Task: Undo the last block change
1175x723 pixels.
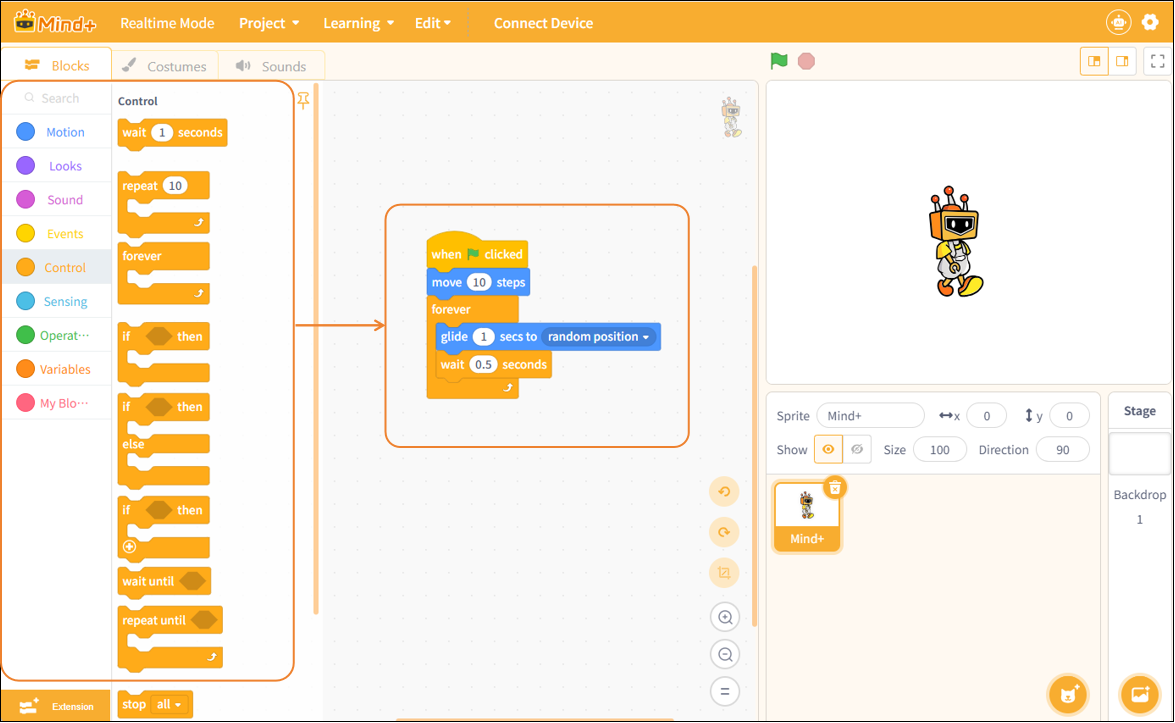Action: [724, 492]
